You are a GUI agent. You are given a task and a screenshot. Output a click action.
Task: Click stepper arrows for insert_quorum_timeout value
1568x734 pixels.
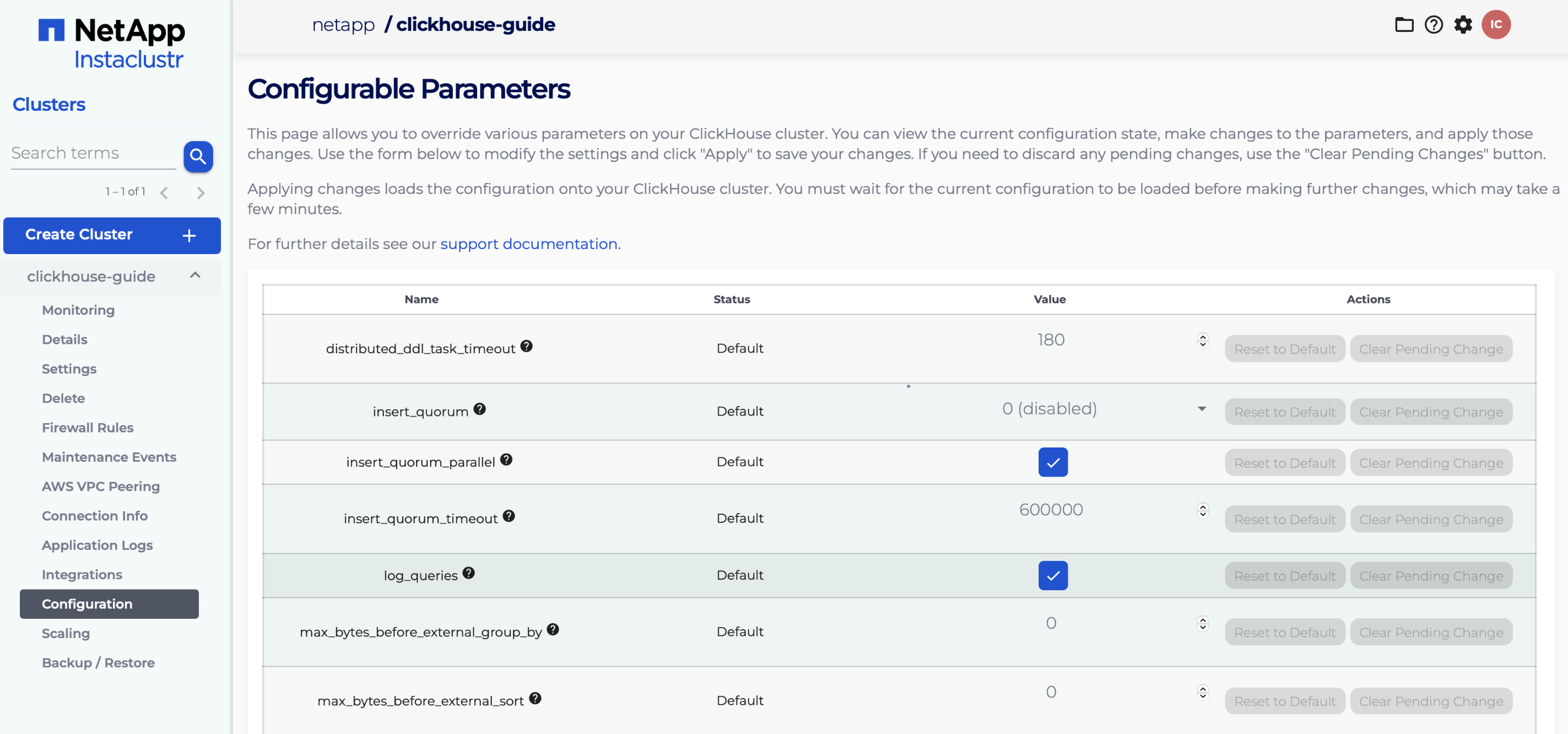pyautogui.click(x=1202, y=510)
